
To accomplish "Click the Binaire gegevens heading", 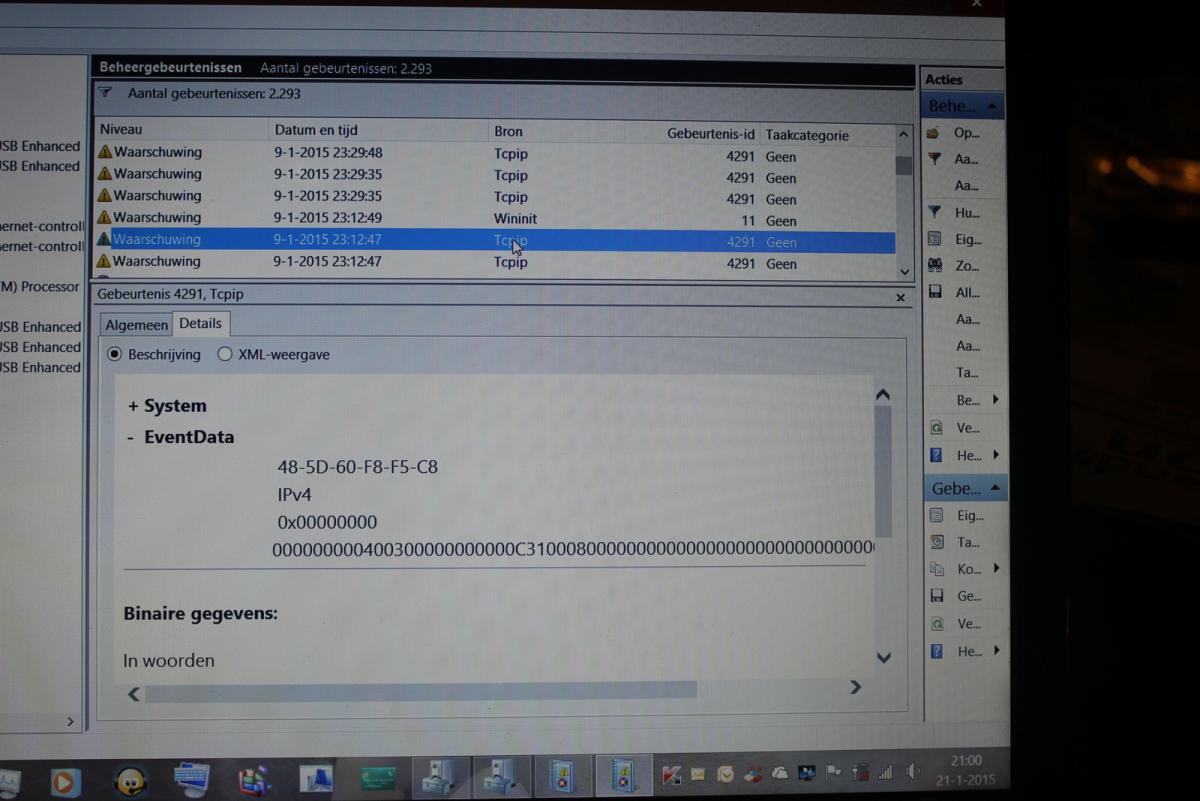I will click(x=201, y=613).
